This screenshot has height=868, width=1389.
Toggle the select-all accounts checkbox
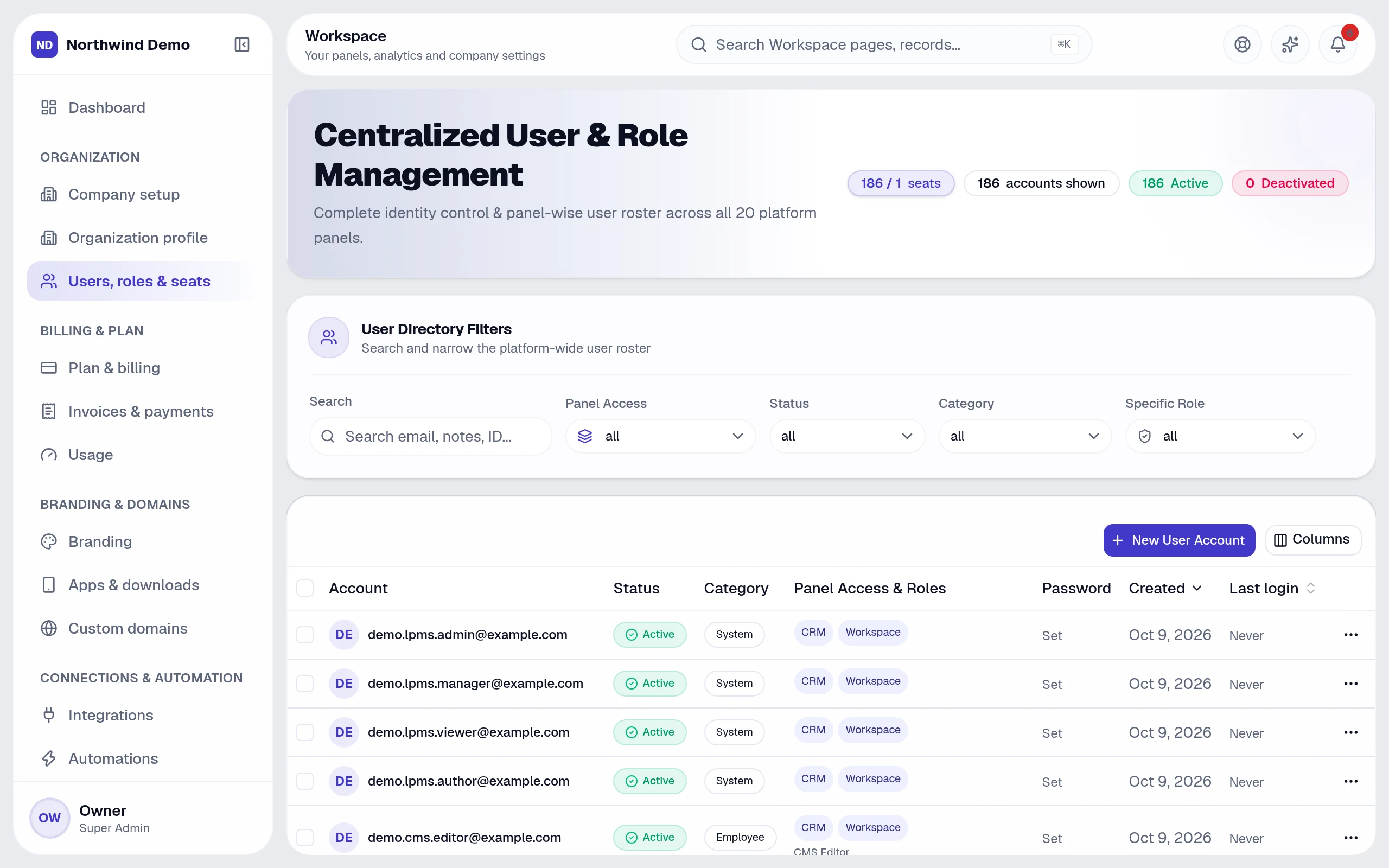[x=305, y=588]
